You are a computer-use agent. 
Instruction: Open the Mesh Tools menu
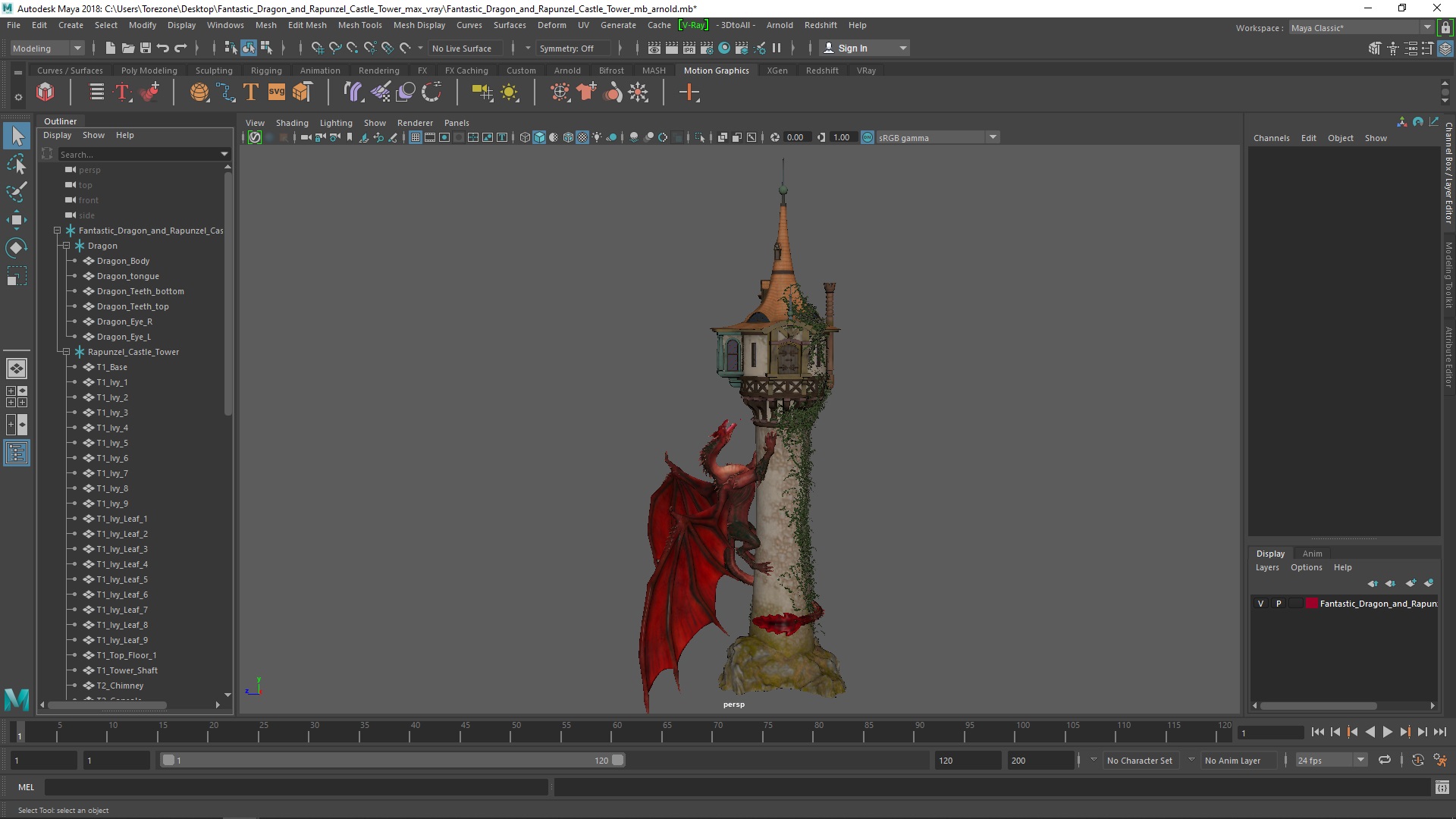(359, 25)
